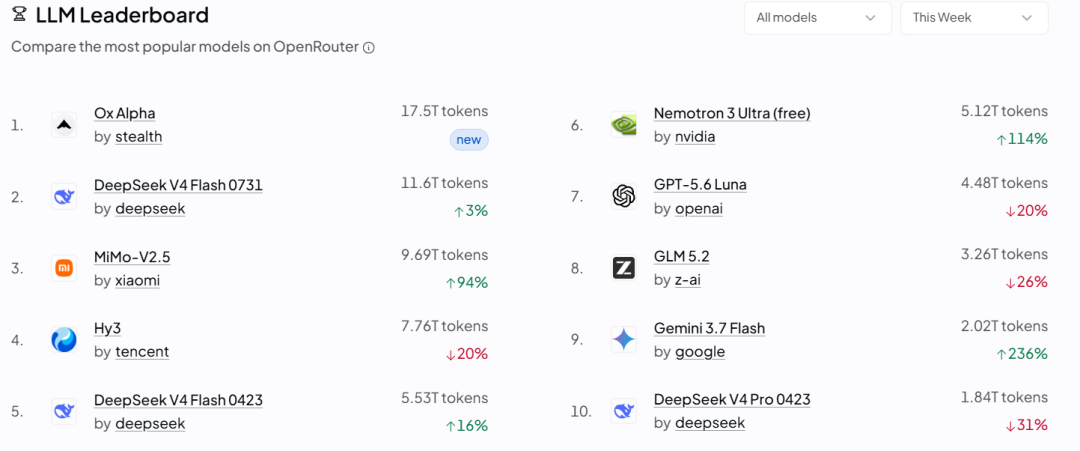
Task: Open the Ox Alpha model link
Action: tap(125, 114)
